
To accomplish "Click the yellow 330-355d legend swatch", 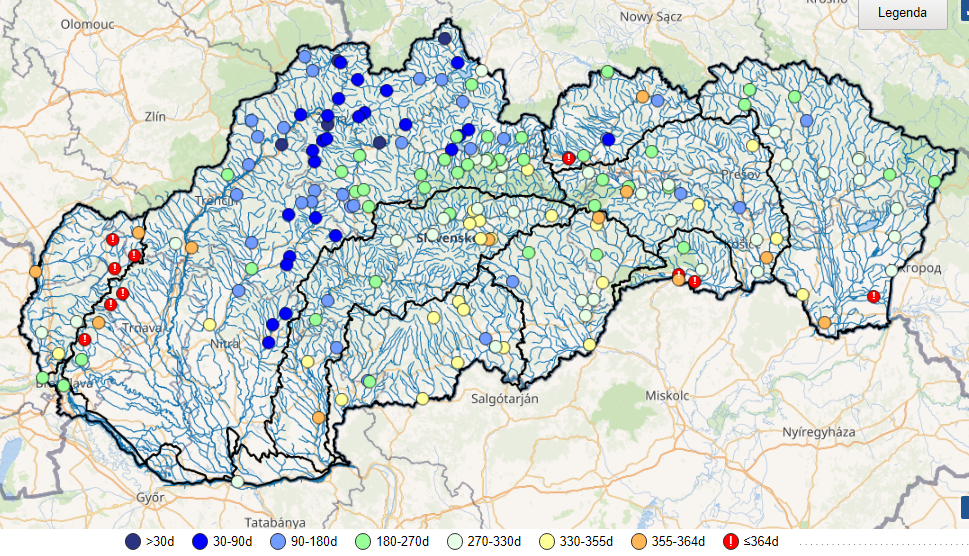I will [x=548, y=541].
